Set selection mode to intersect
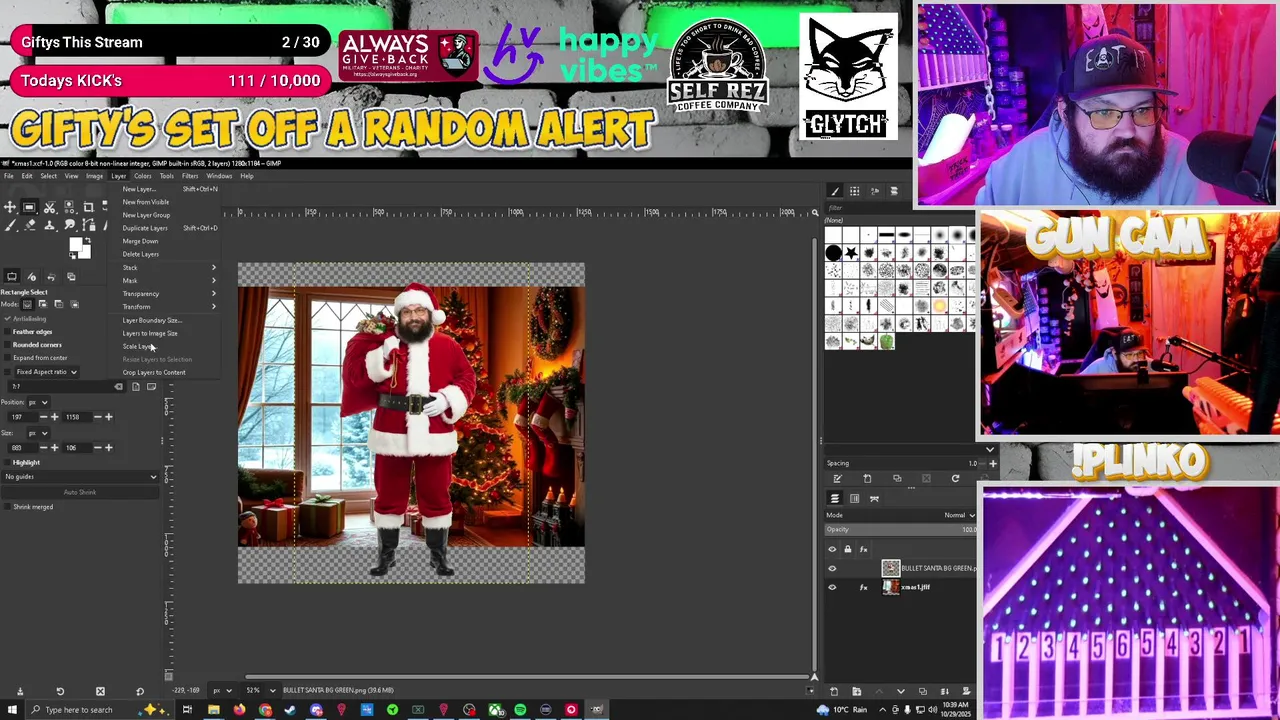 (74, 304)
